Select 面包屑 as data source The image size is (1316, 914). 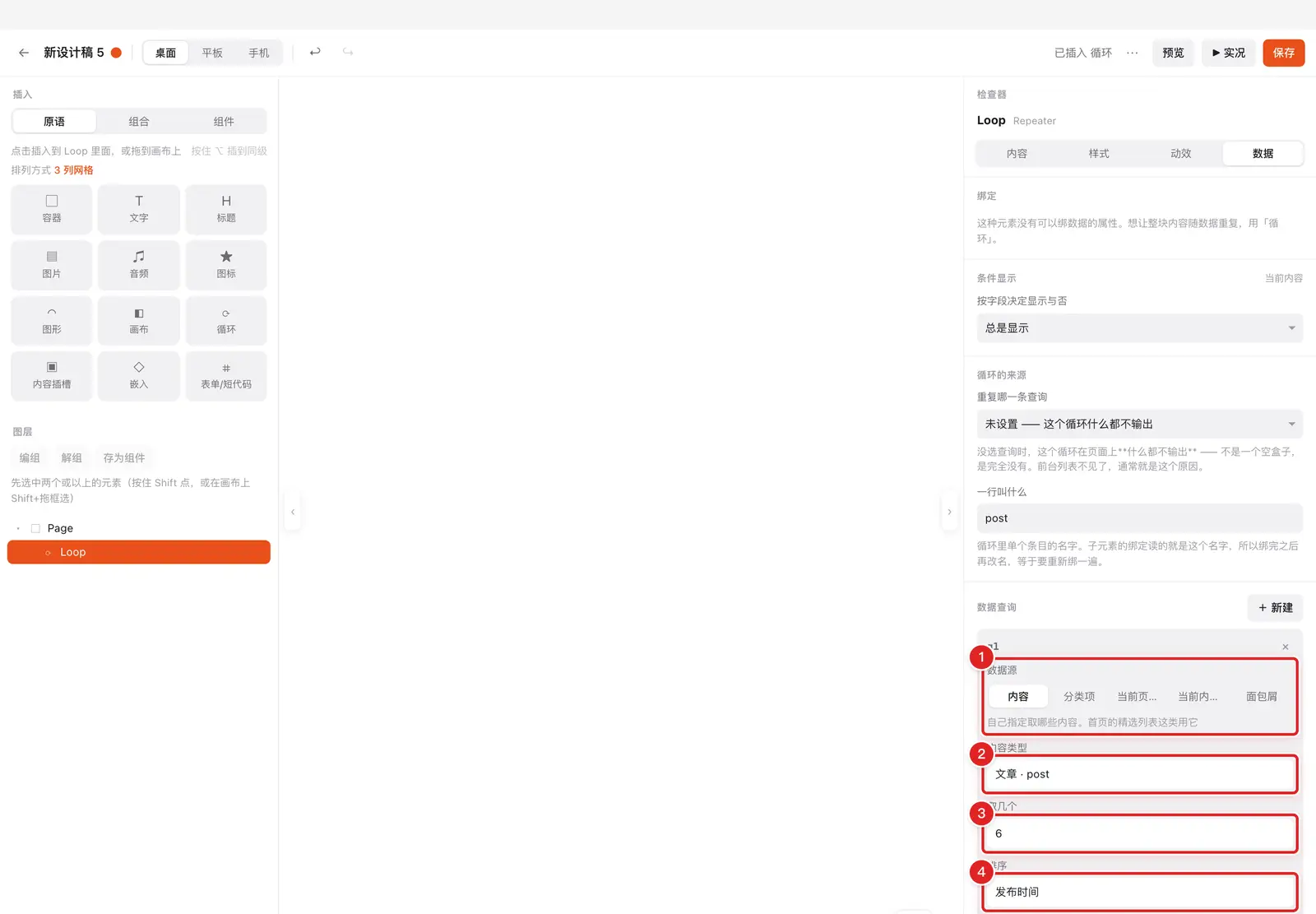click(x=1262, y=696)
